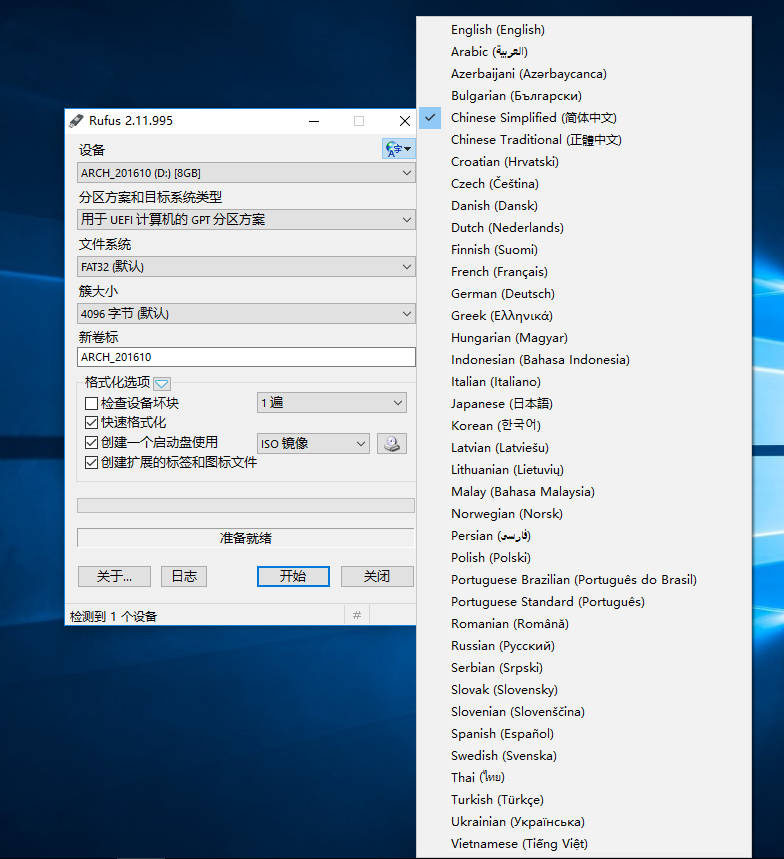Screen dimensions: 784x859
Task: Click the 新卷标 volume label input field
Action: click(246, 357)
